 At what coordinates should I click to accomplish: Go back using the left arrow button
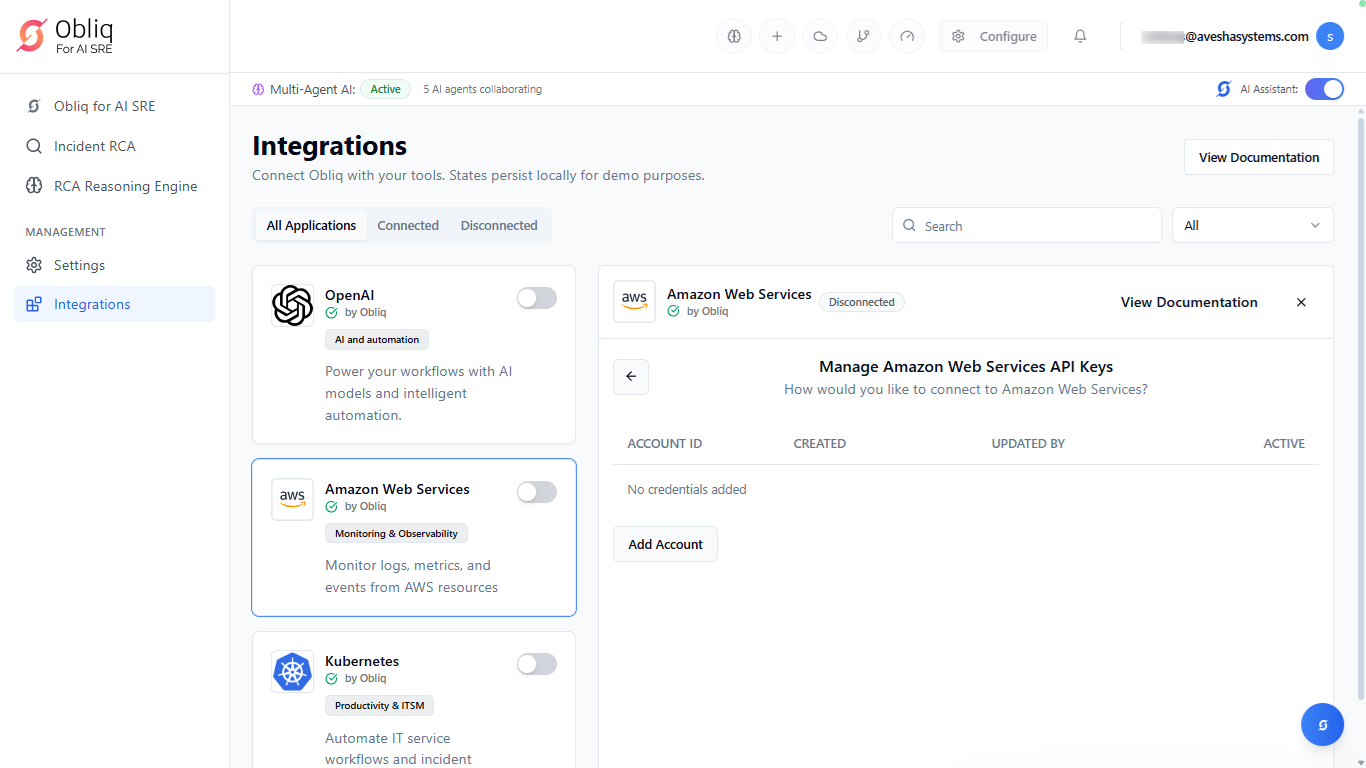click(x=631, y=377)
